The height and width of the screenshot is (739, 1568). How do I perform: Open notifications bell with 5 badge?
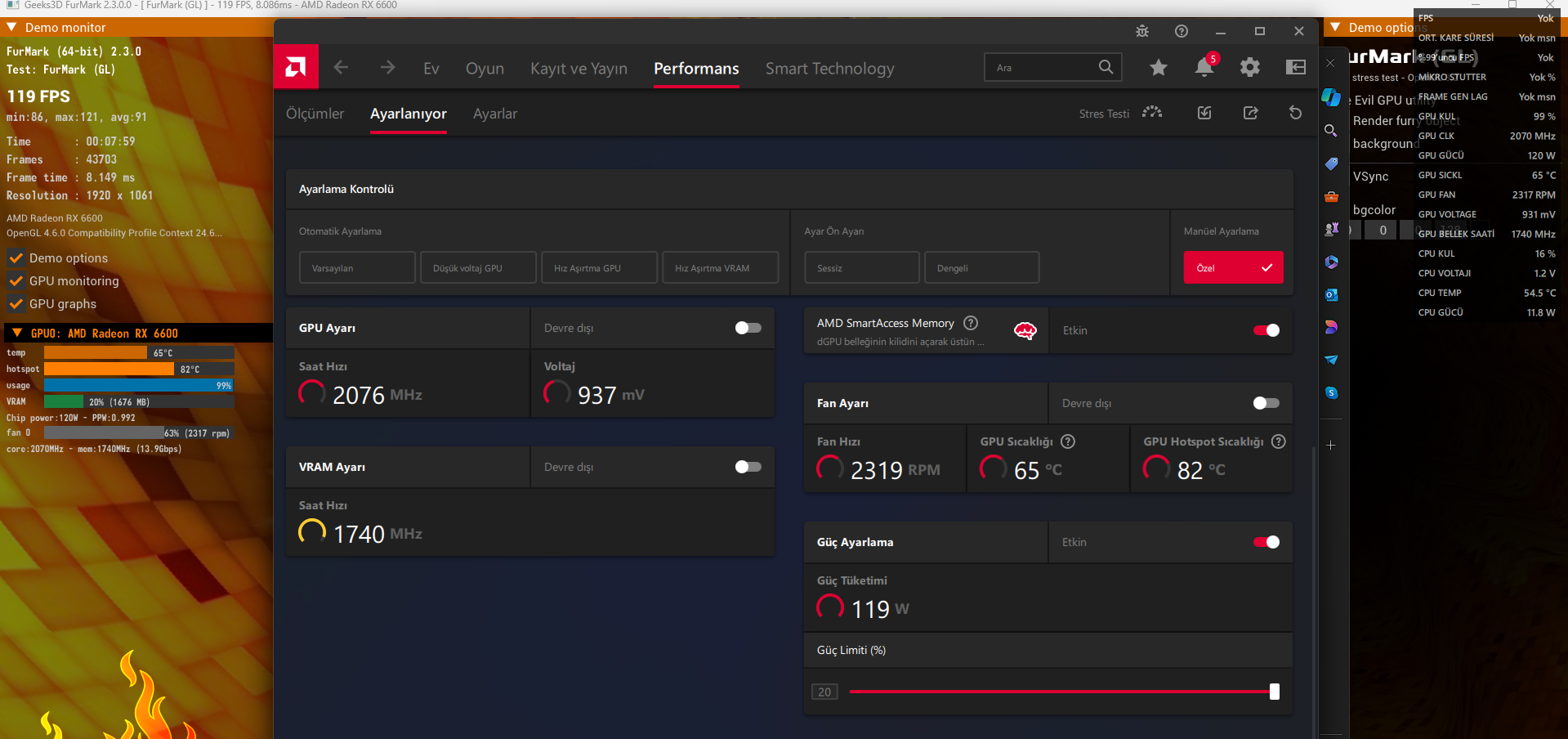click(1204, 67)
